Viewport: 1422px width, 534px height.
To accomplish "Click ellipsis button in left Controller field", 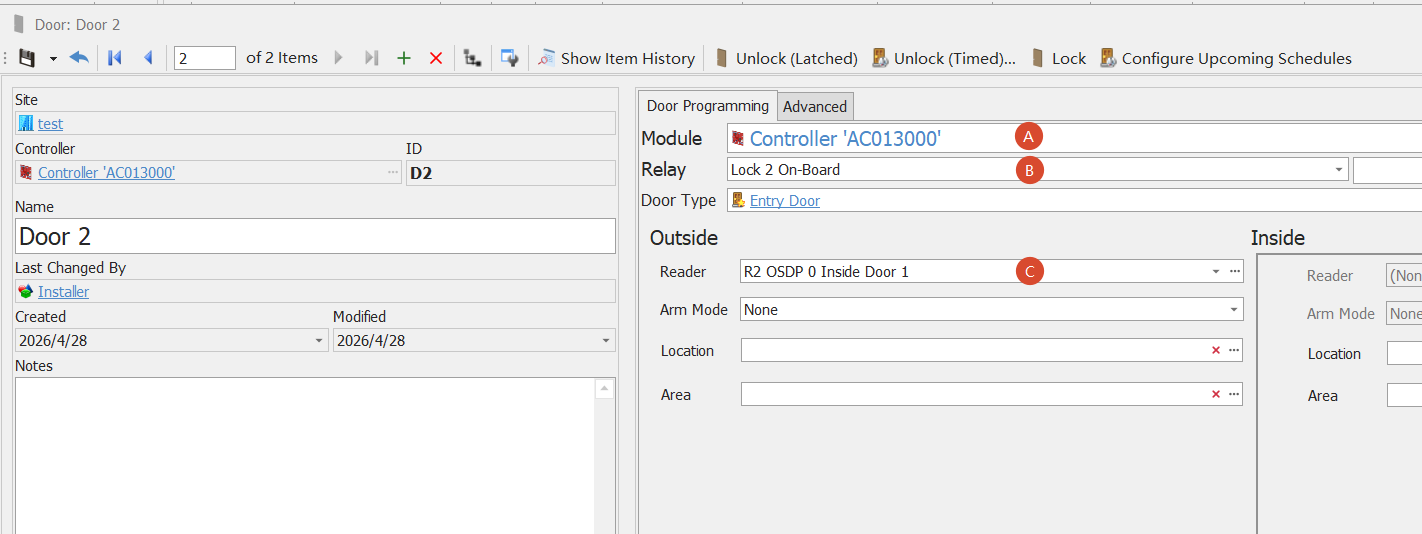I will [393, 173].
